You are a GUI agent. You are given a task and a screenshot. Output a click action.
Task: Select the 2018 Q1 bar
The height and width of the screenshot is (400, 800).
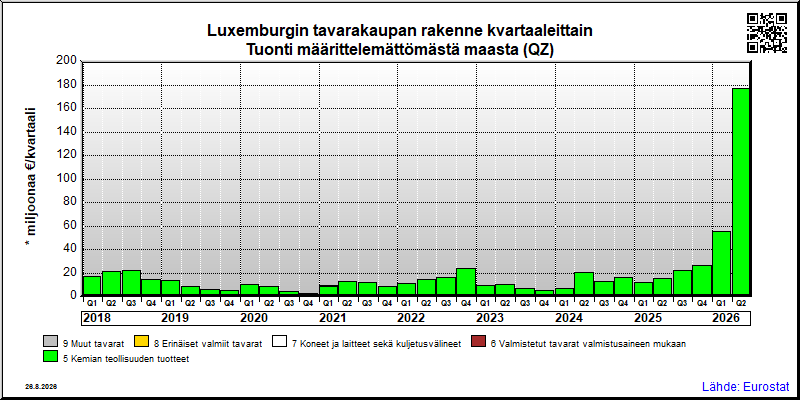tap(92, 286)
